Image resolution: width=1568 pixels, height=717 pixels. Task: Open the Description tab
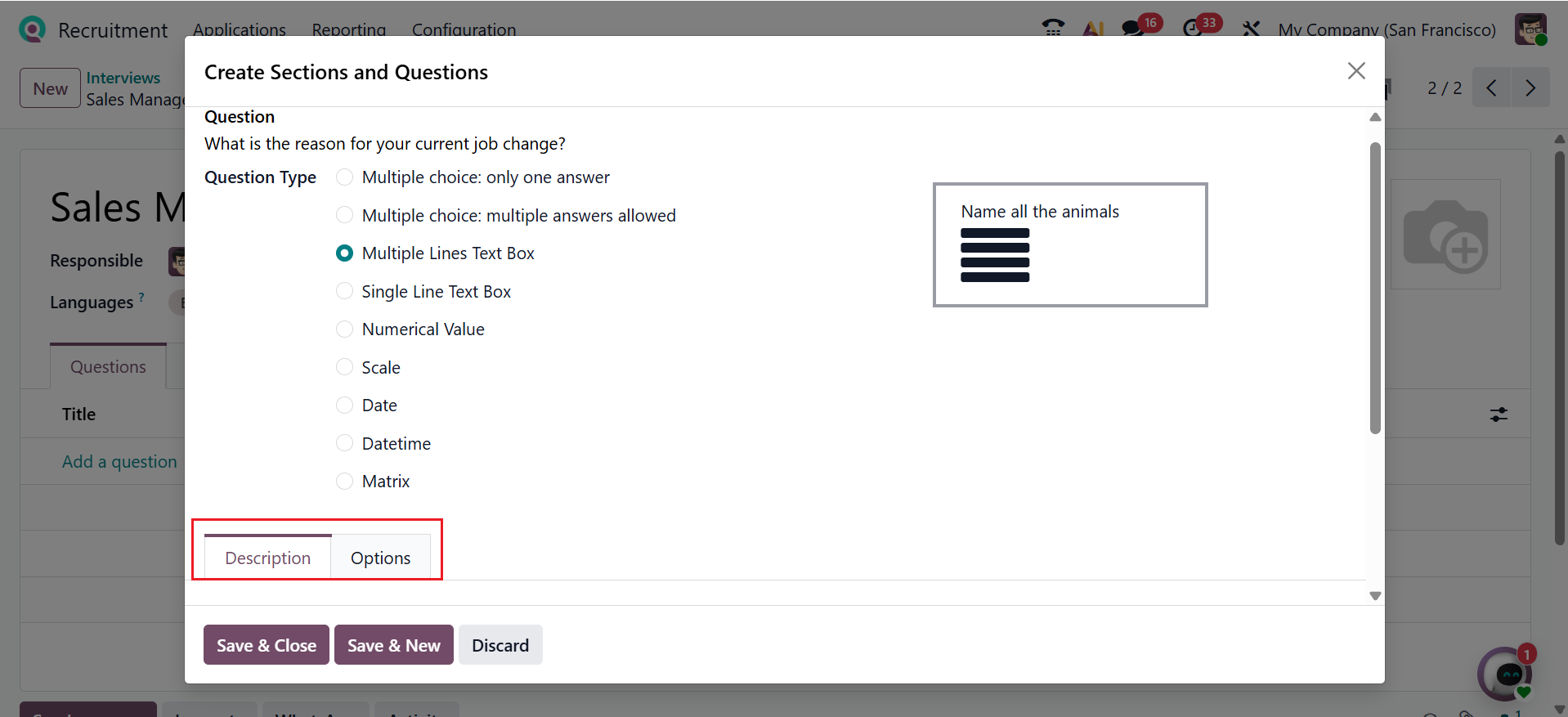pos(267,558)
